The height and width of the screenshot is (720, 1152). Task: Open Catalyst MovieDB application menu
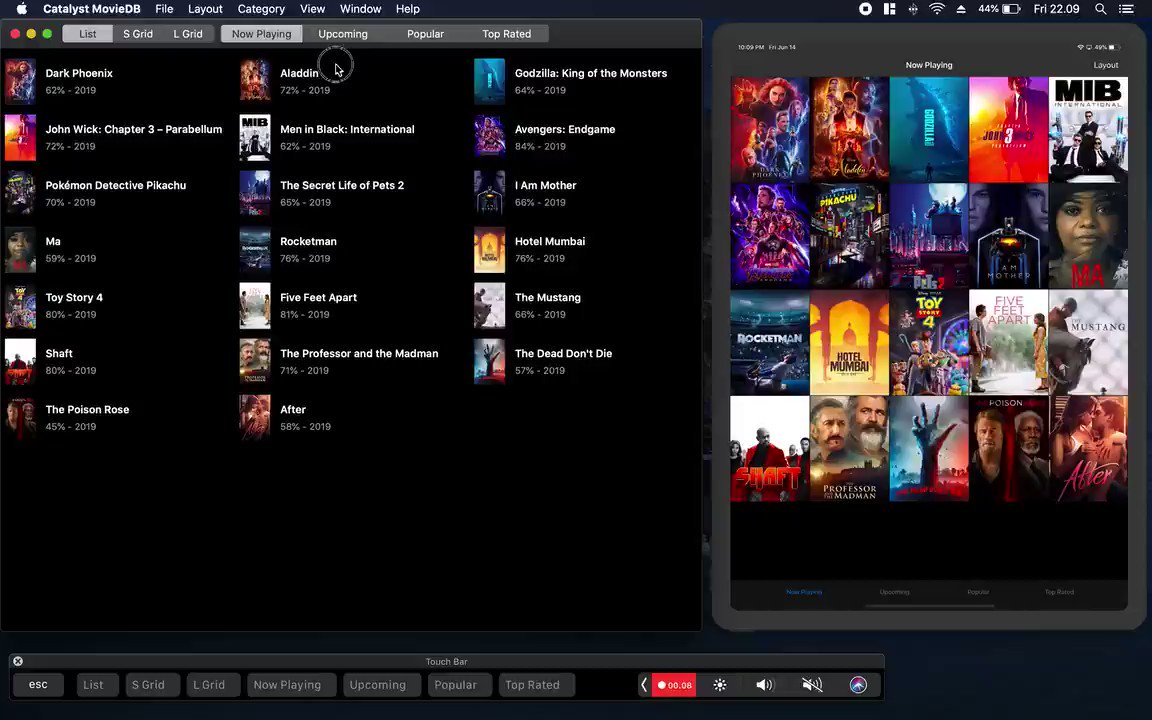(92, 9)
